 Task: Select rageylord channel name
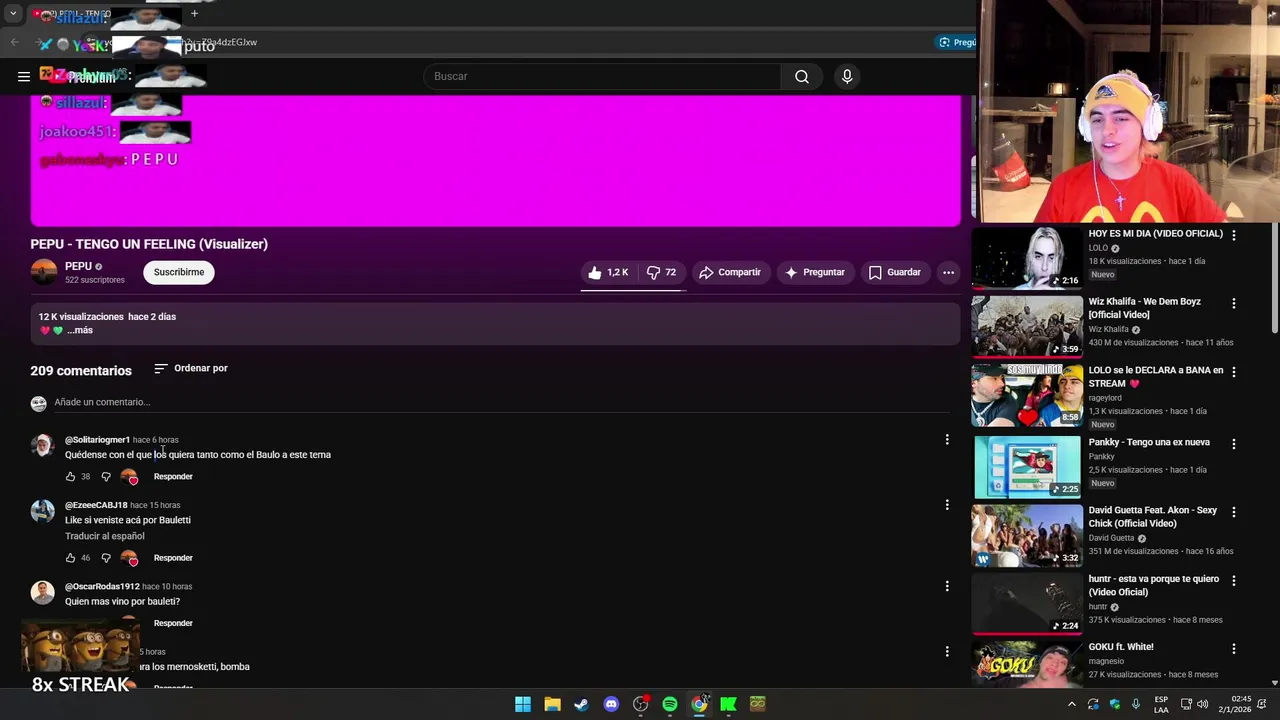1105,398
